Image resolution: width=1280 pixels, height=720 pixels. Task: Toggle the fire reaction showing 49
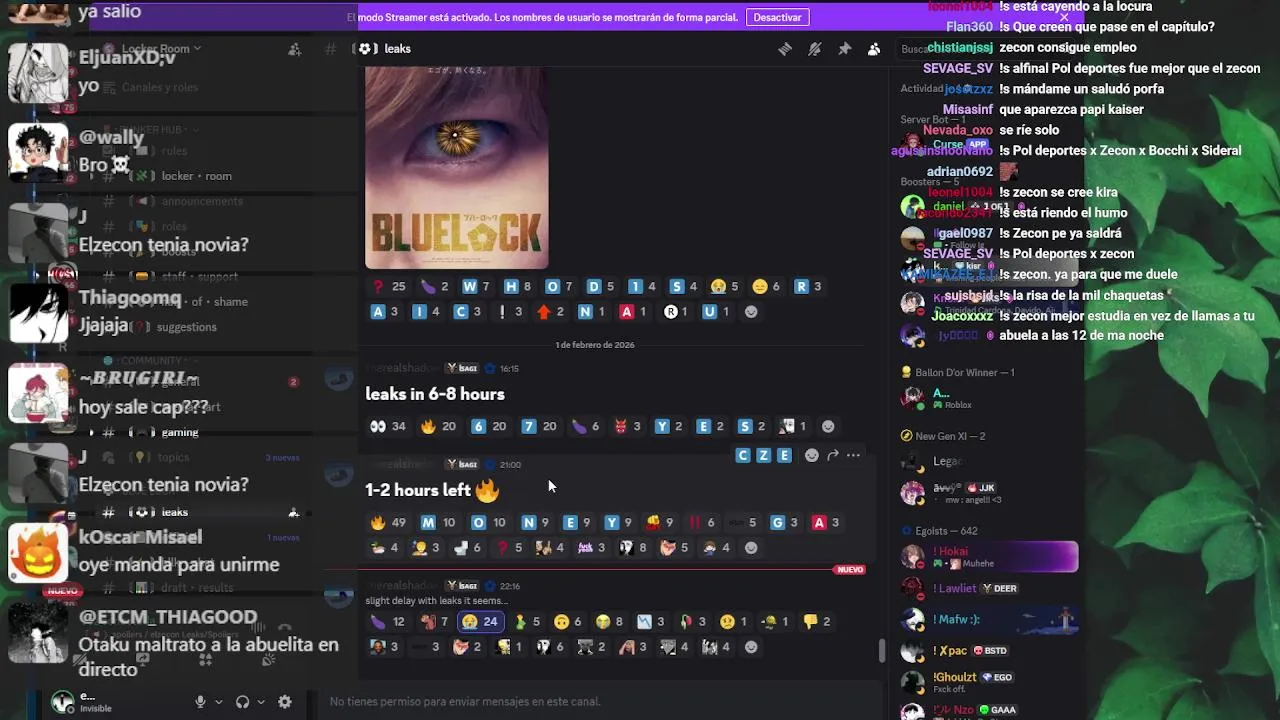pyautogui.click(x=388, y=522)
